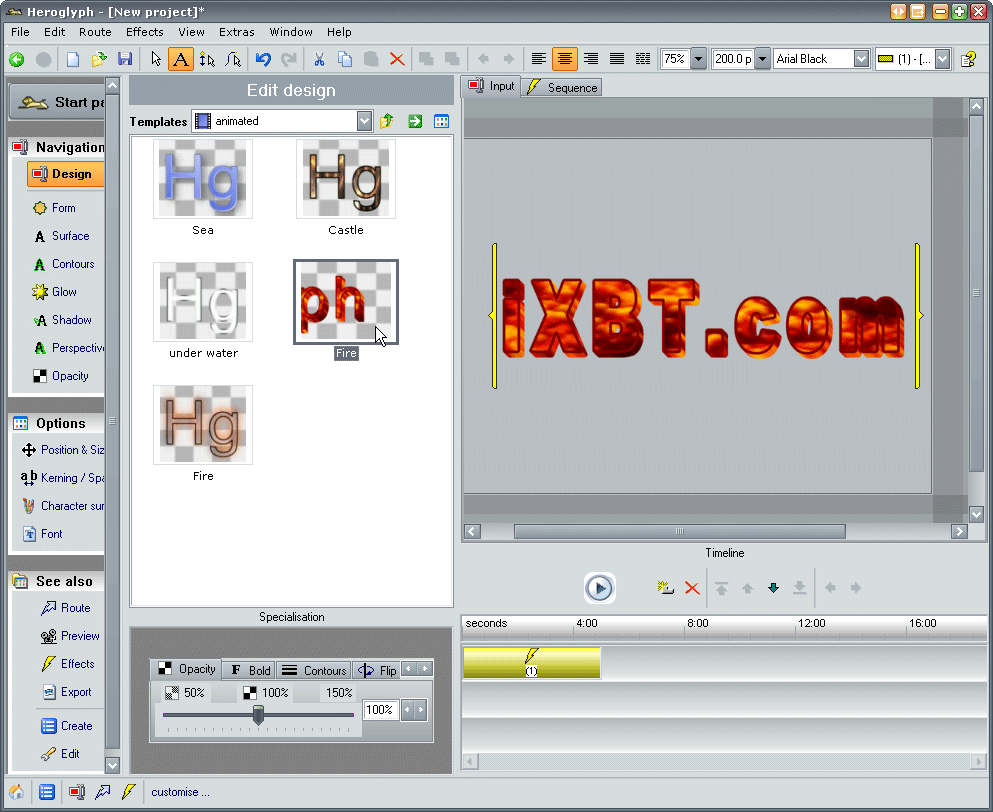The height and width of the screenshot is (812, 993).
Task: Click the Save project disk icon
Action: click(x=125, y=59)
